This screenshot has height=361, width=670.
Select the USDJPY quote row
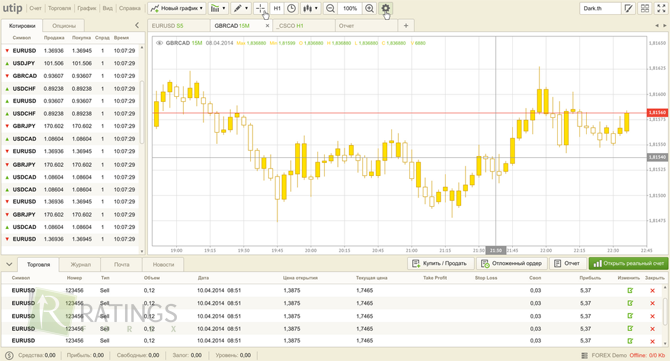71,63
